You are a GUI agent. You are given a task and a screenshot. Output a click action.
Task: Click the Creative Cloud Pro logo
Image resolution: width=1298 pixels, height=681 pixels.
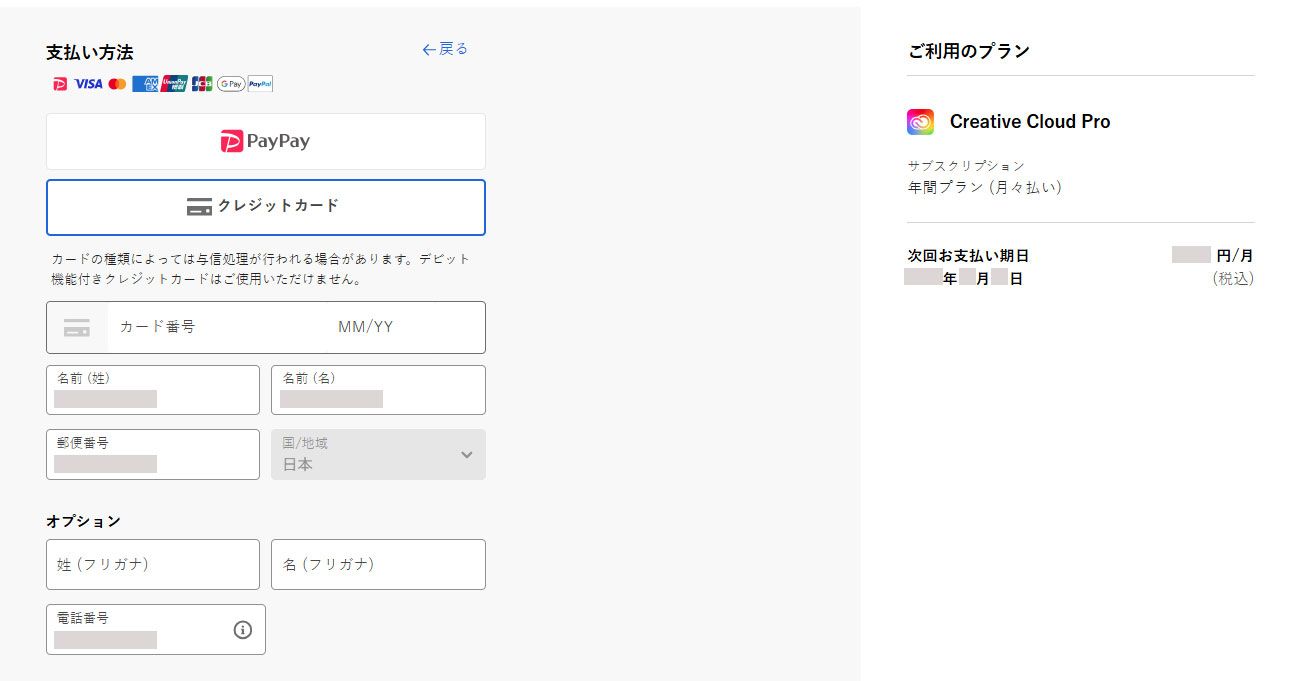(920, 121)
